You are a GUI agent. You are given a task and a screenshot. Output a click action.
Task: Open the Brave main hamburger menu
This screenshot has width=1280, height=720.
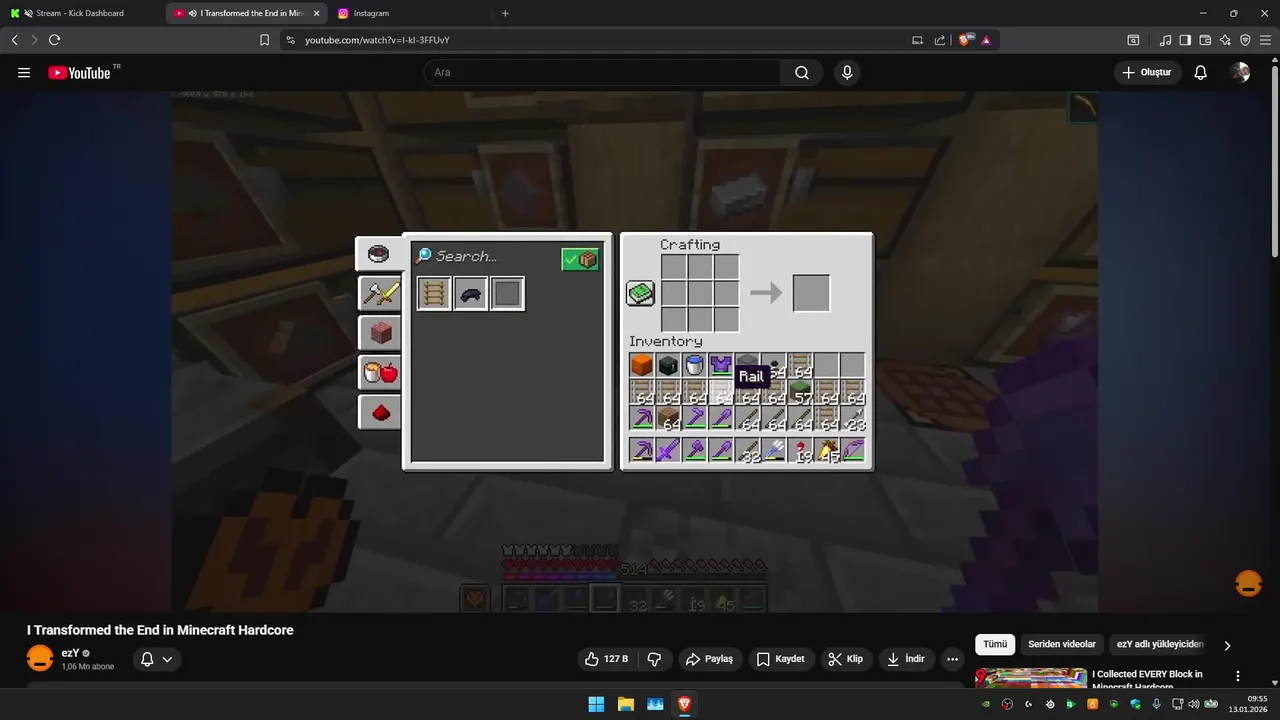tap(1265, 40)
